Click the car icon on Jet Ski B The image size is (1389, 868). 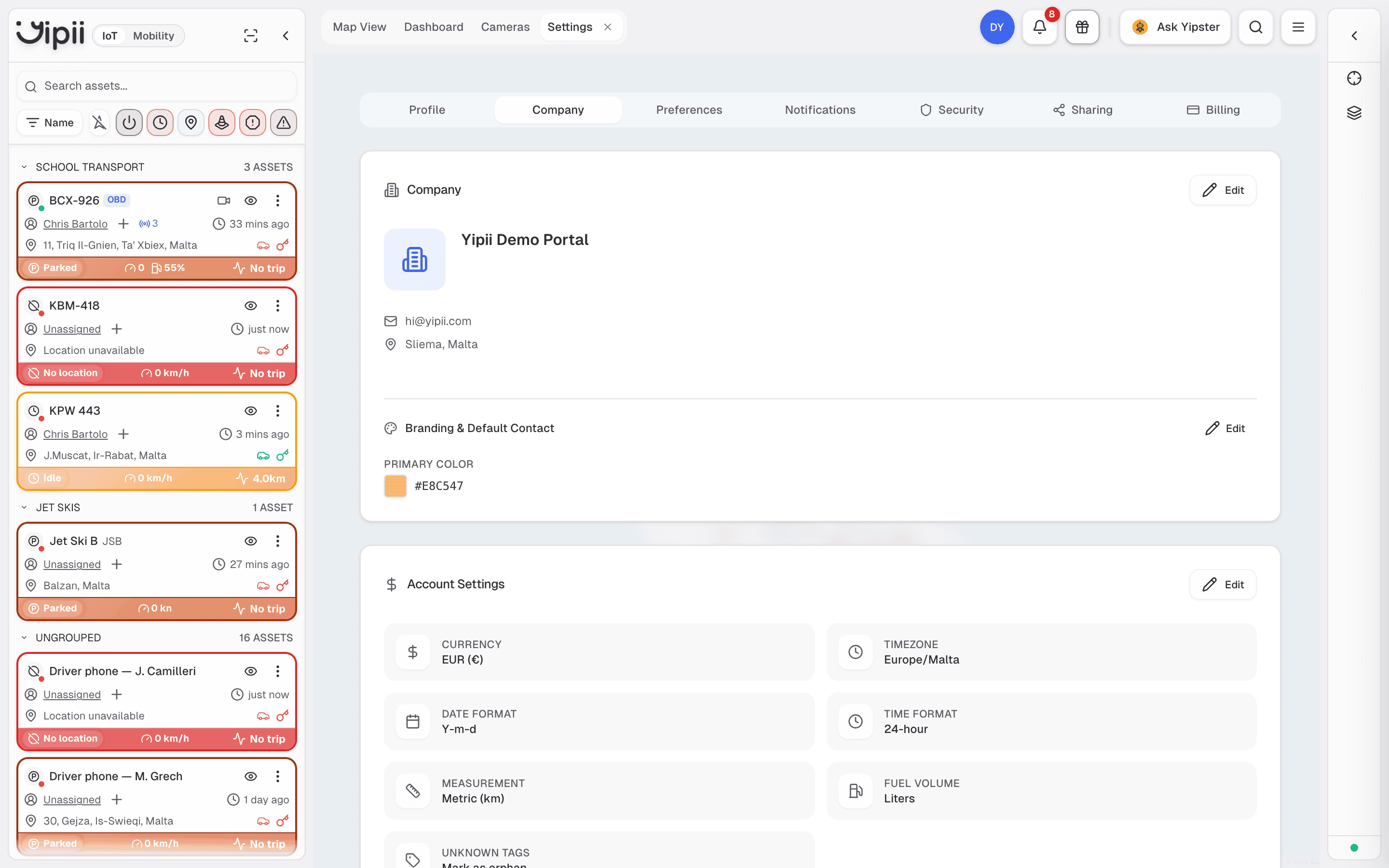click(263, 585)
